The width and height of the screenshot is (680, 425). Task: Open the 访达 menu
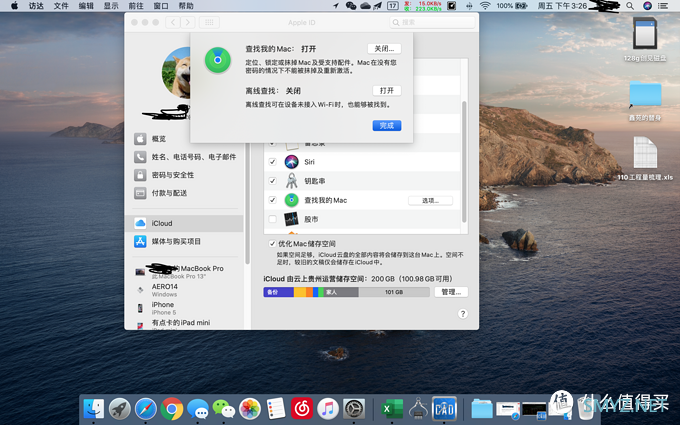point(36,6)
